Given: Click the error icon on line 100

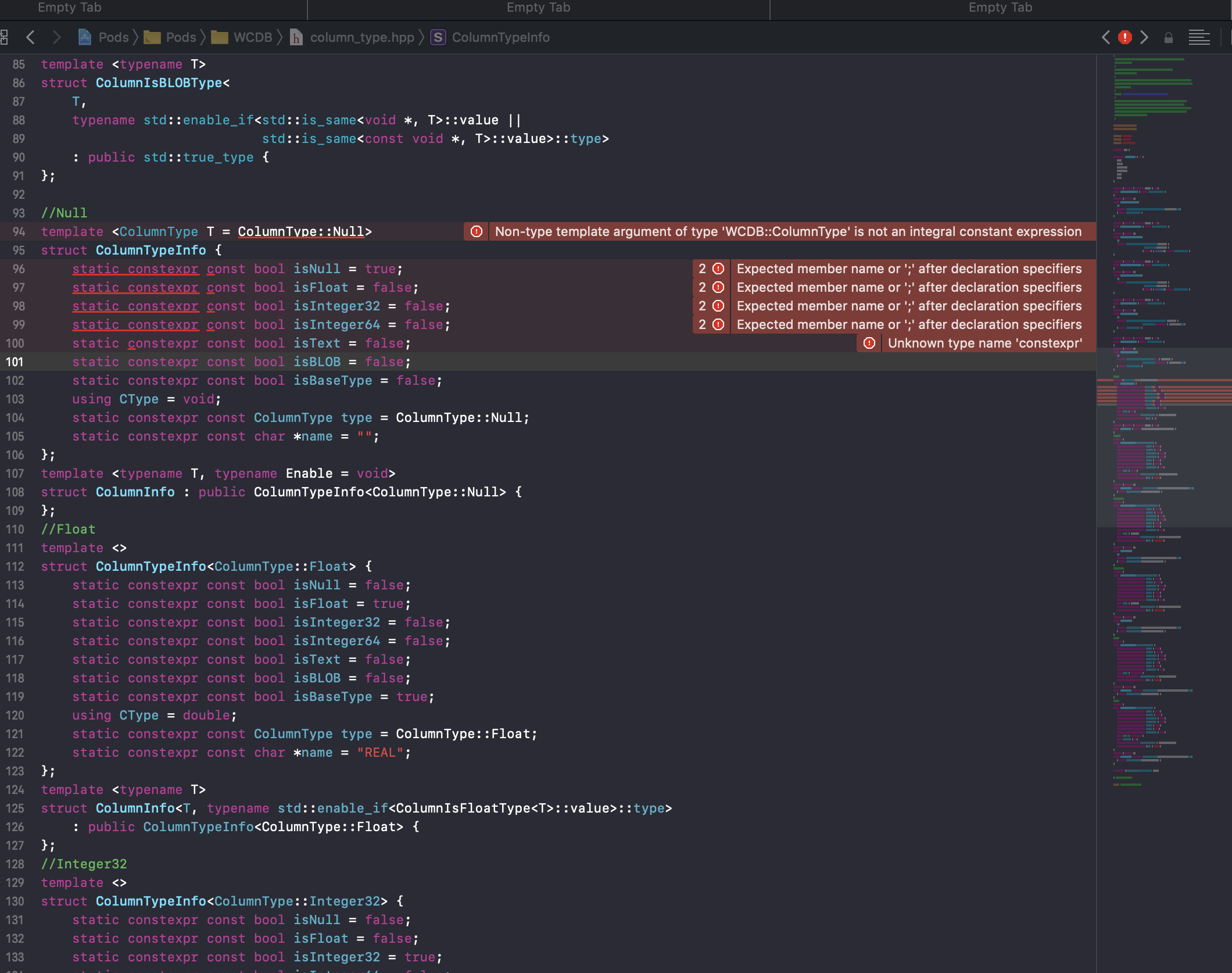Looking at the screenshot, I should pos(869,343).
